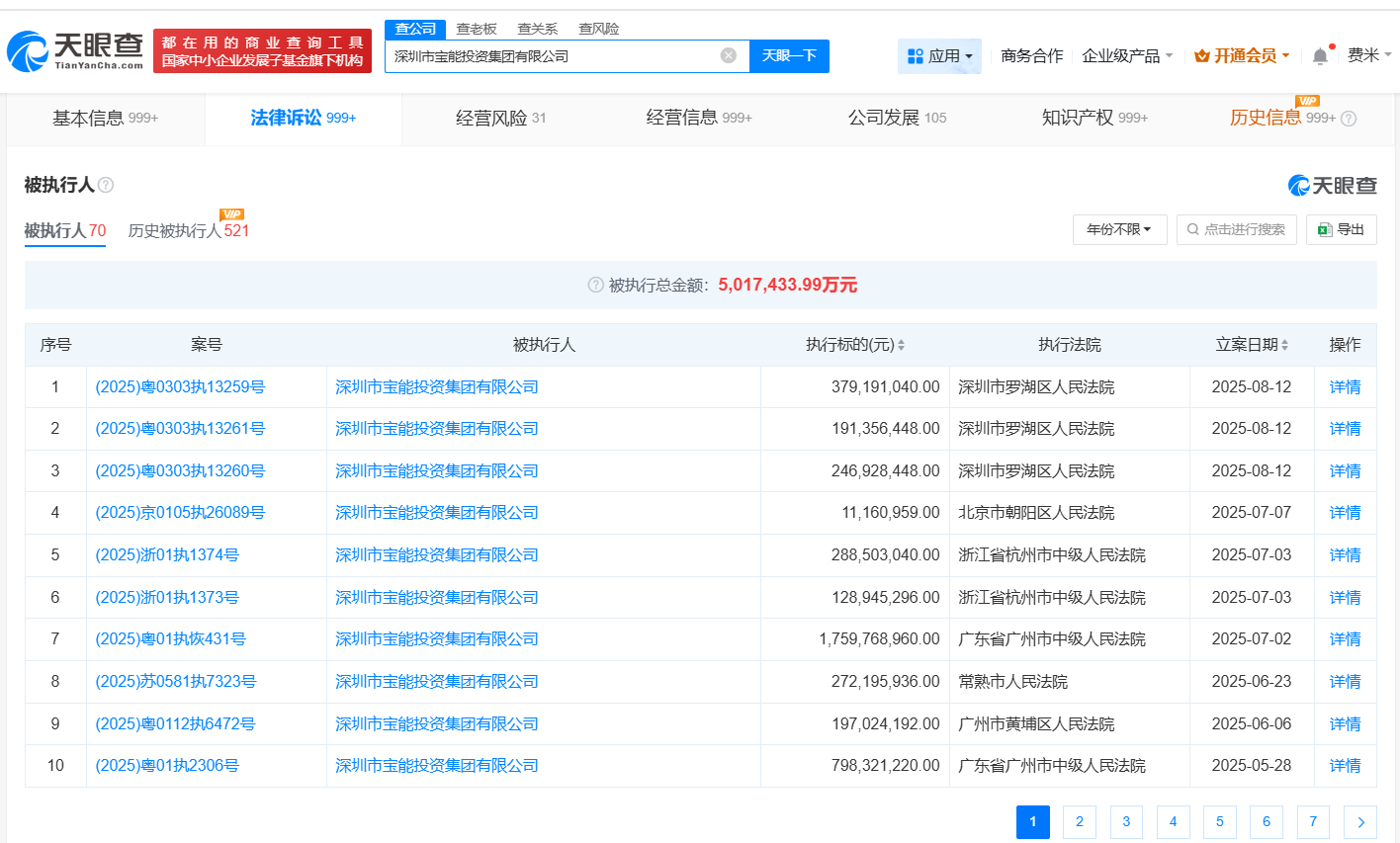
Task: Go to page 5 in pagination
Action: coord(1219,821)
